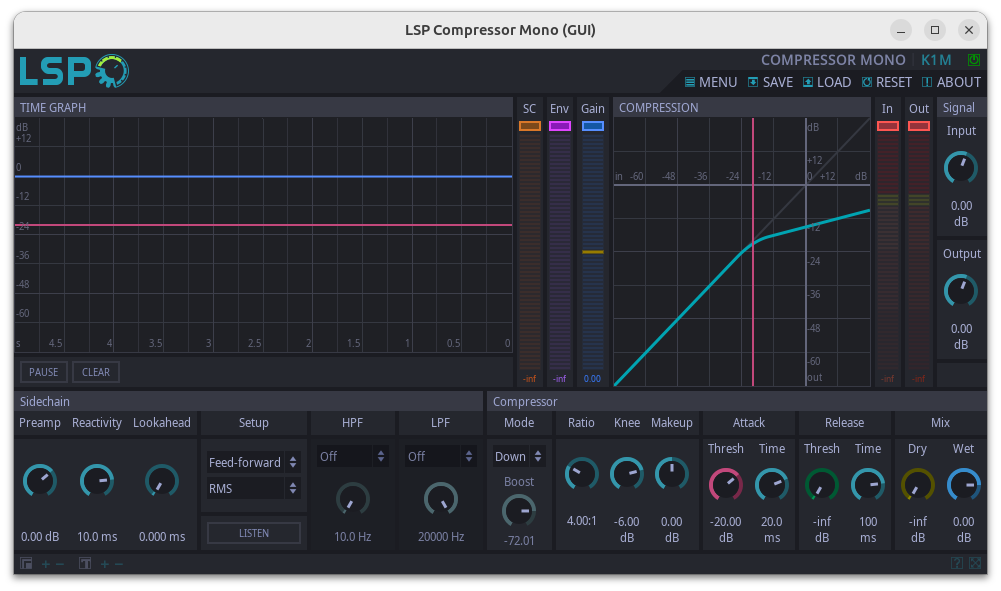Clear the time graph with CLEAR button
The height and width of the screenshot is (591, 1001).
tap(96, 372)
